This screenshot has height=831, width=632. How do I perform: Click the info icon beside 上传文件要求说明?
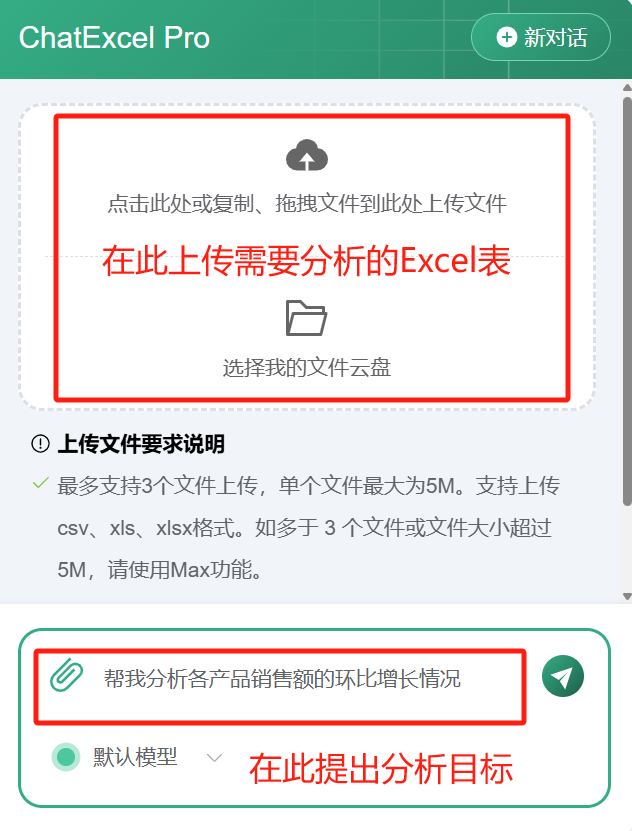point(41,444)
